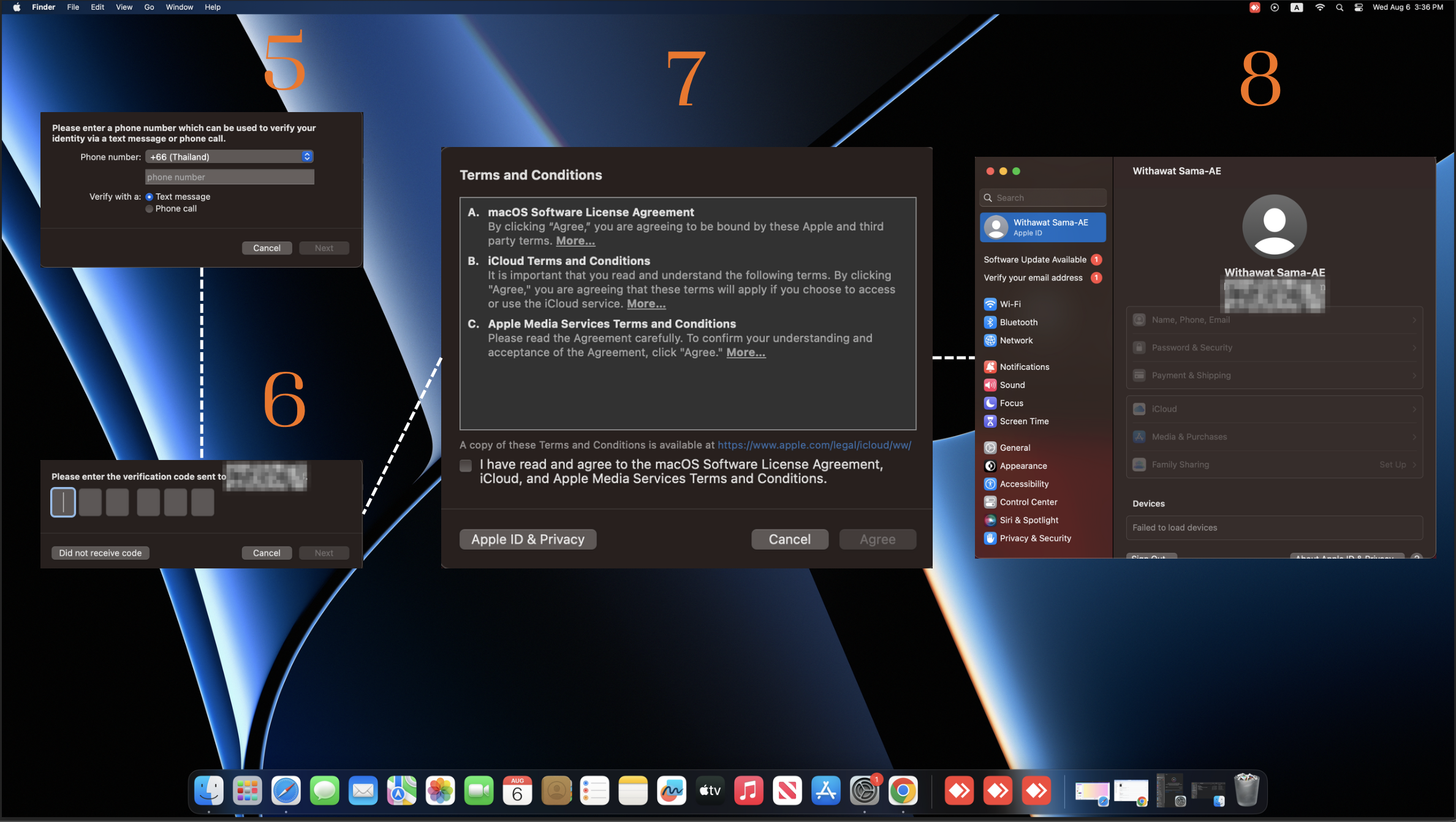
Task: Open More link under iCloud Terms and Conditions
Action: click(646, 304)
